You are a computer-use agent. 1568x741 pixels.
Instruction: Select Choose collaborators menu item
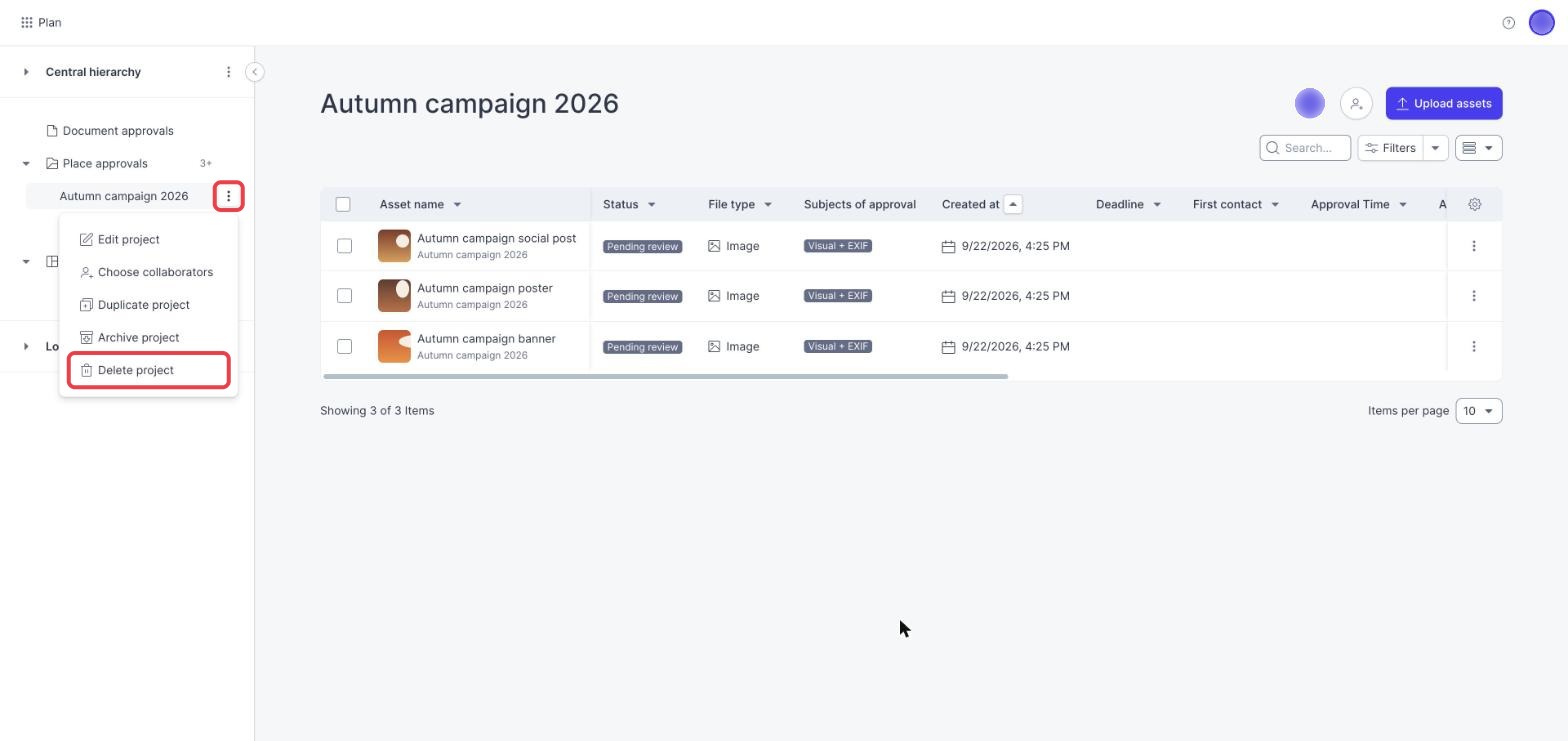(148, 272)
